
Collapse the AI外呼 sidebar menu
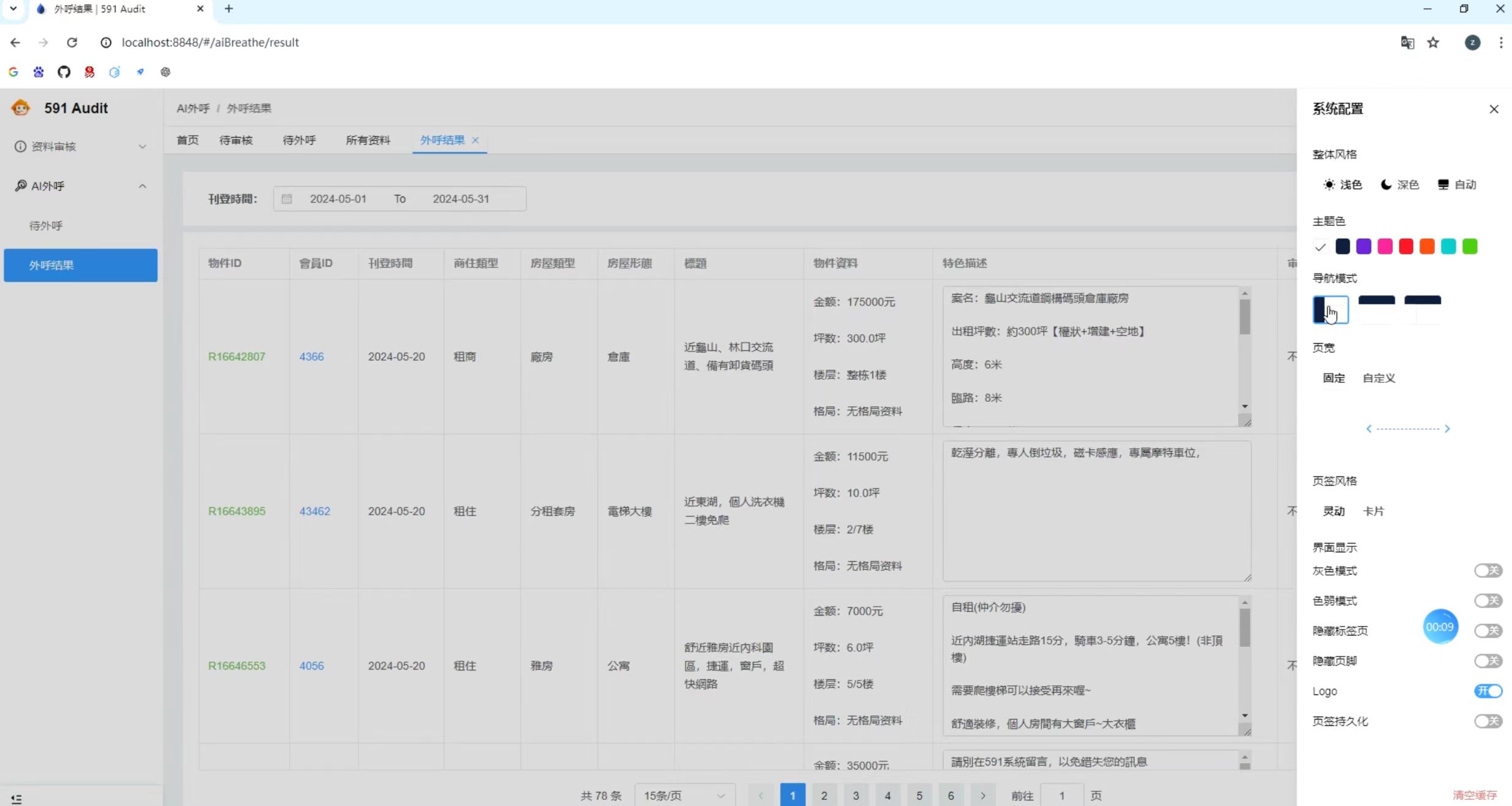(81, 186)
